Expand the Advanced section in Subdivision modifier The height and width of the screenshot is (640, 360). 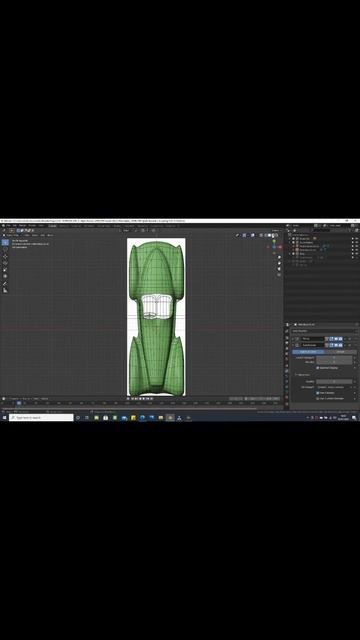pos(302,375)
